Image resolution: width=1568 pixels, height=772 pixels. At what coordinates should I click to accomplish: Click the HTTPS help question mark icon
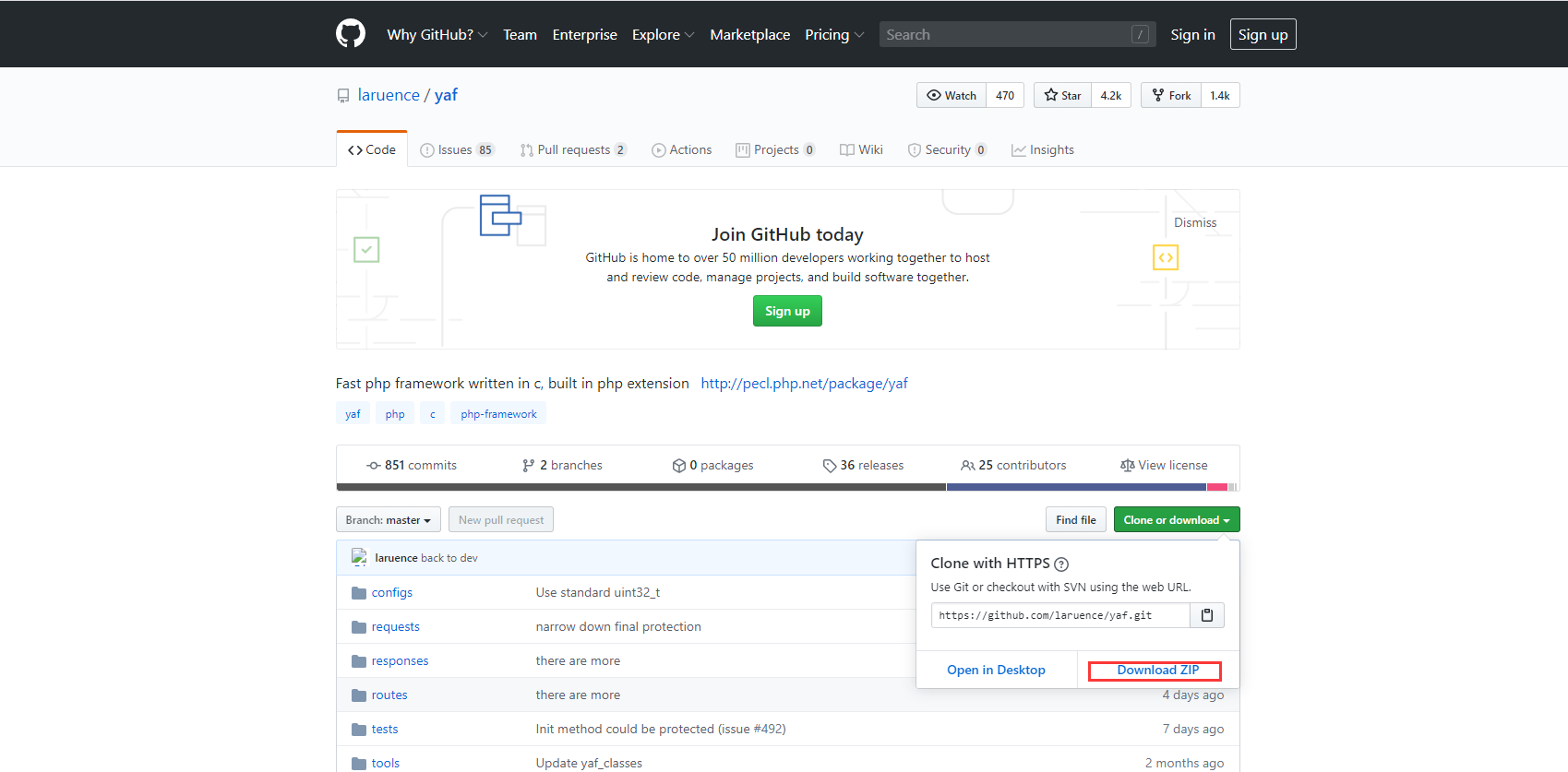tap(1061, 564)
